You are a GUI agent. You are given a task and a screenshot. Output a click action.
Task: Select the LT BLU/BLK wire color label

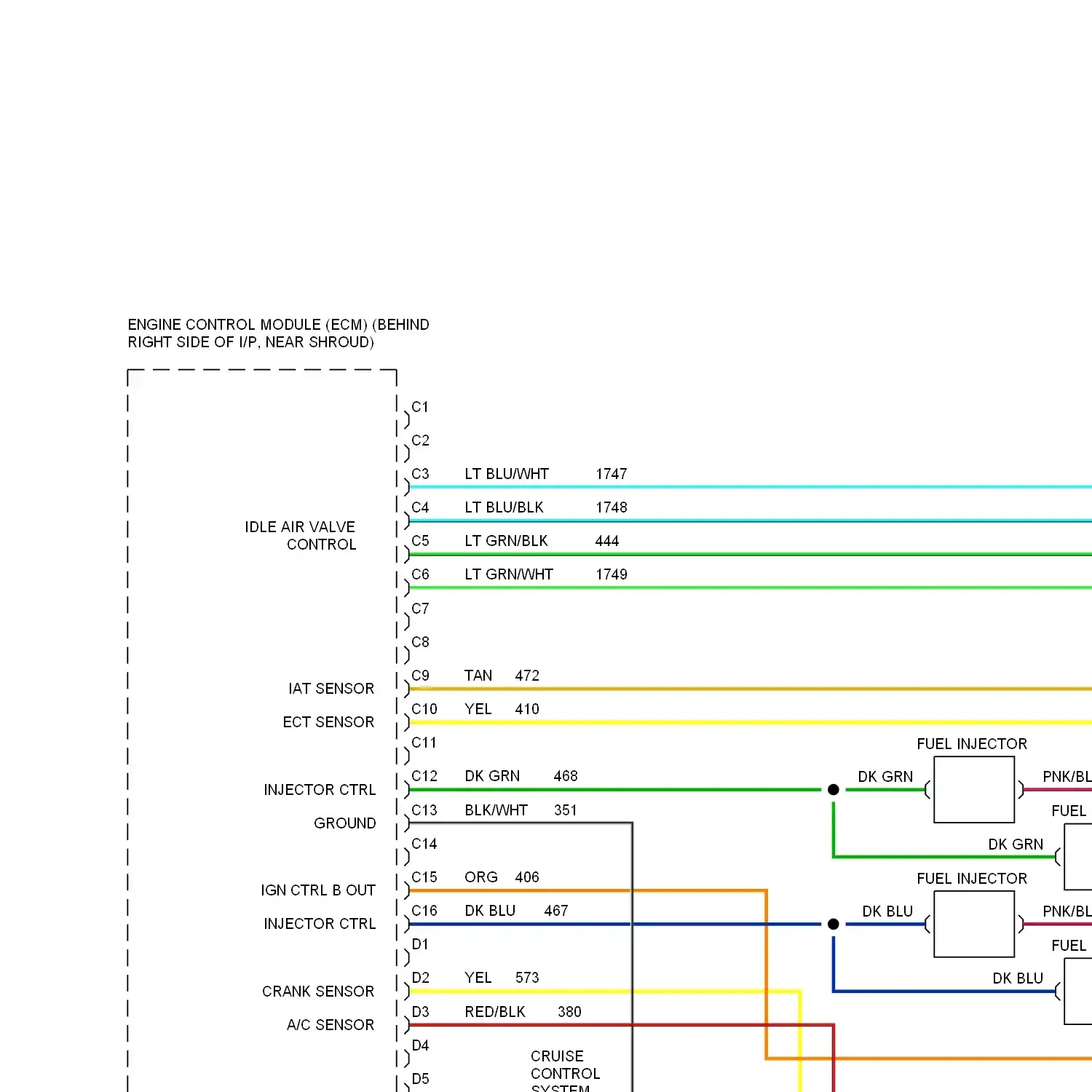click(504, 507)
